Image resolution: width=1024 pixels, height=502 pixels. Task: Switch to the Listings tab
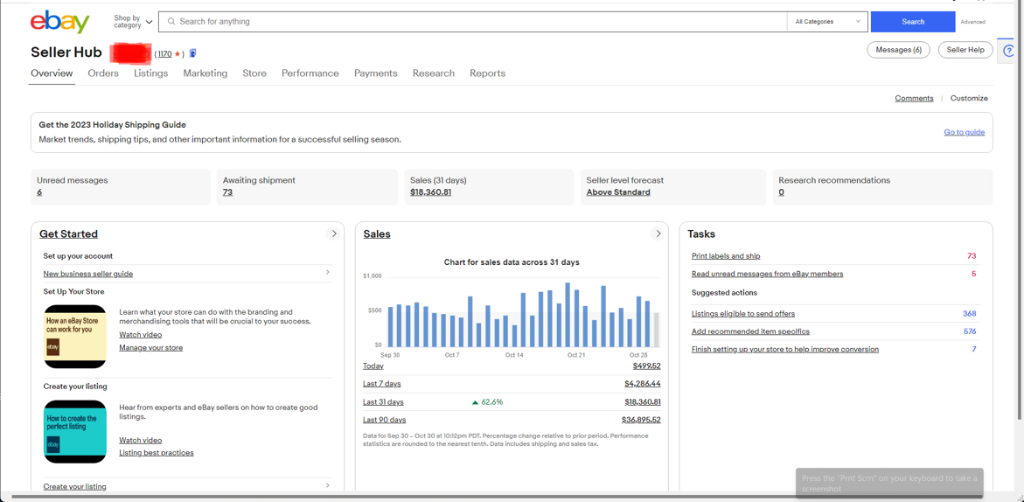[x=151, y=73]
